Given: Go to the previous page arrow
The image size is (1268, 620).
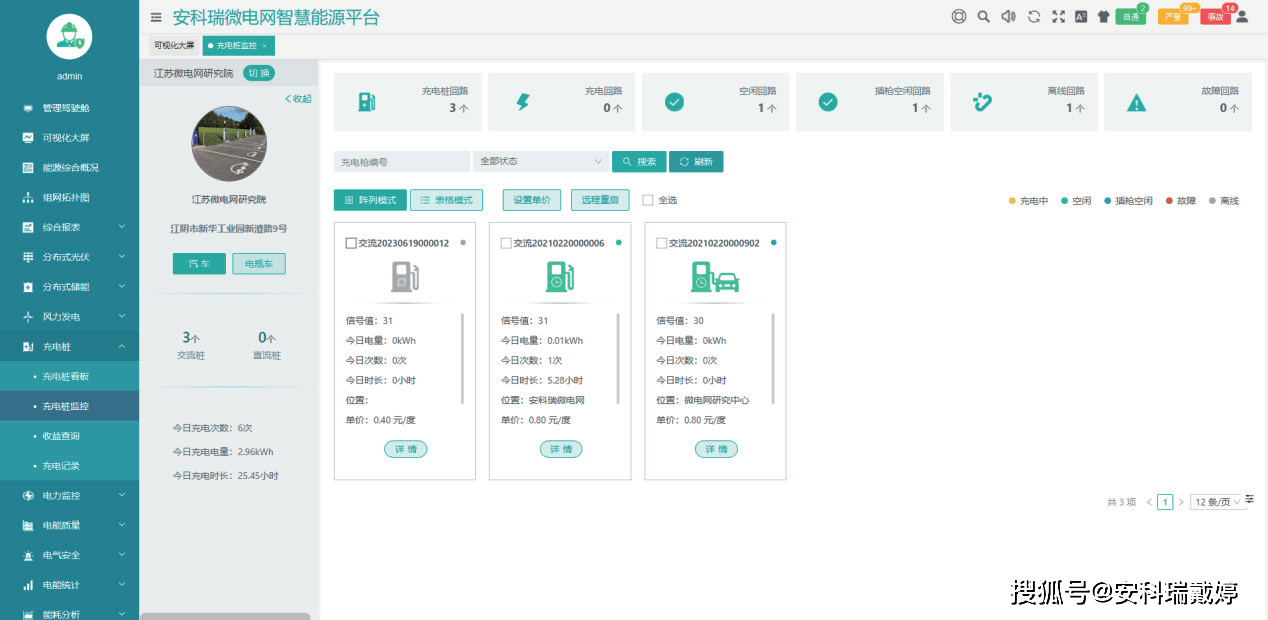Looking at the screenshot, I should [x=1149, y=502].
